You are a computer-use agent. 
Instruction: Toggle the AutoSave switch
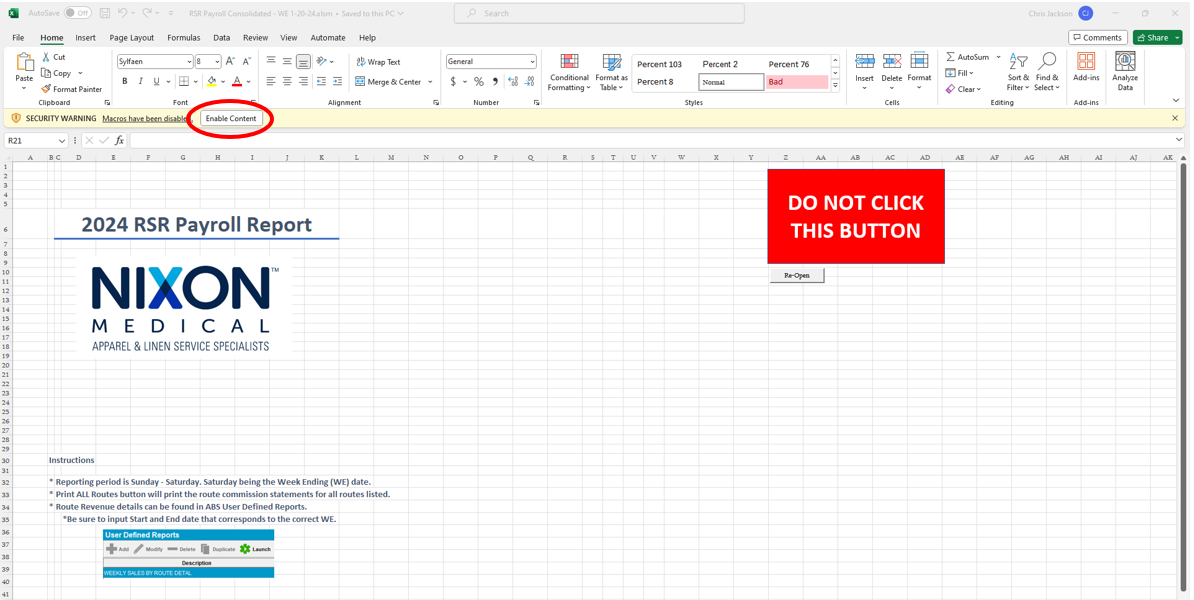[77, 13]
